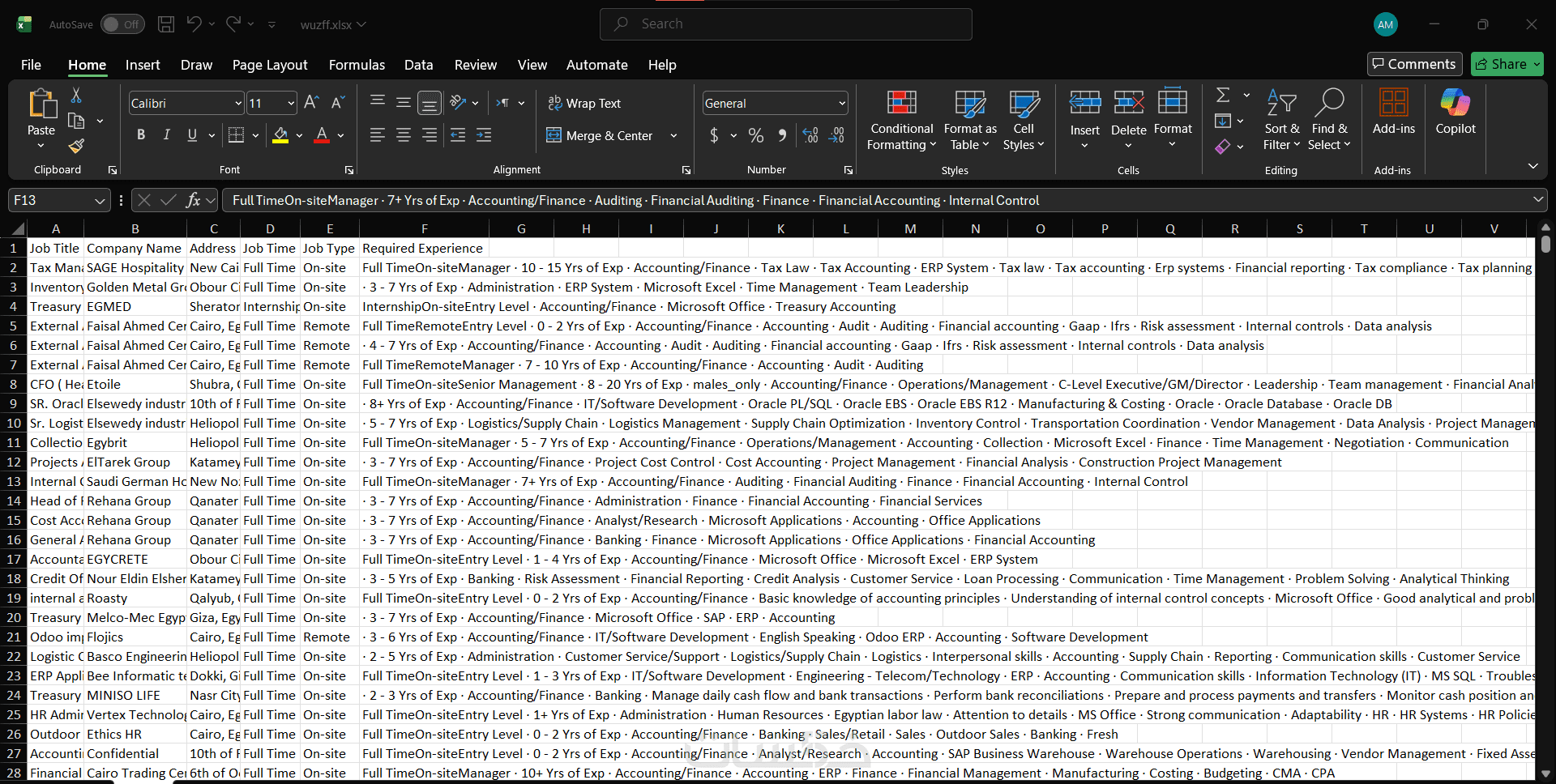Toggle Italic formatting

[x=167, y=135]
